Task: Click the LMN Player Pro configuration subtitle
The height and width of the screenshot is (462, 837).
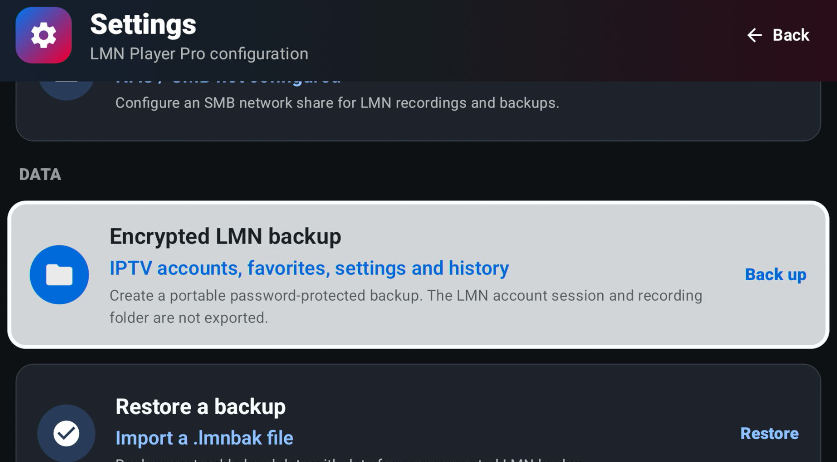Action: [199, 54]
